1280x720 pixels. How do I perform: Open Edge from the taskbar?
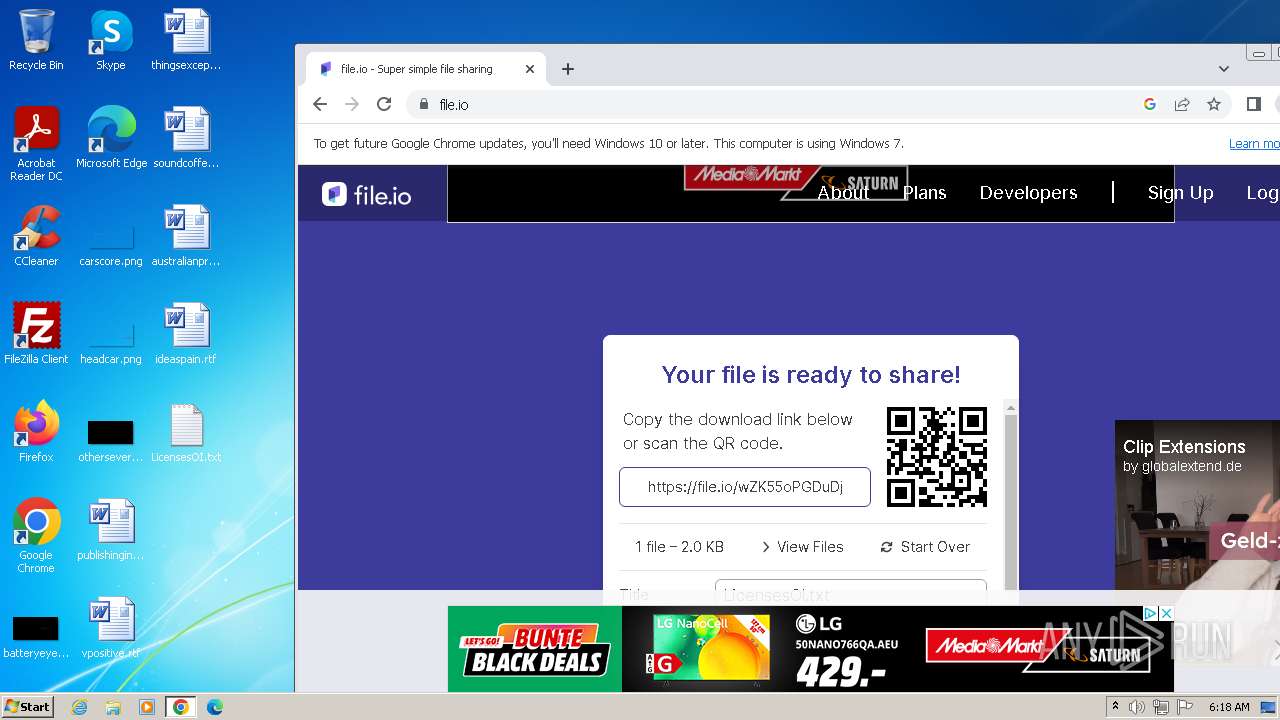[215, 707]
